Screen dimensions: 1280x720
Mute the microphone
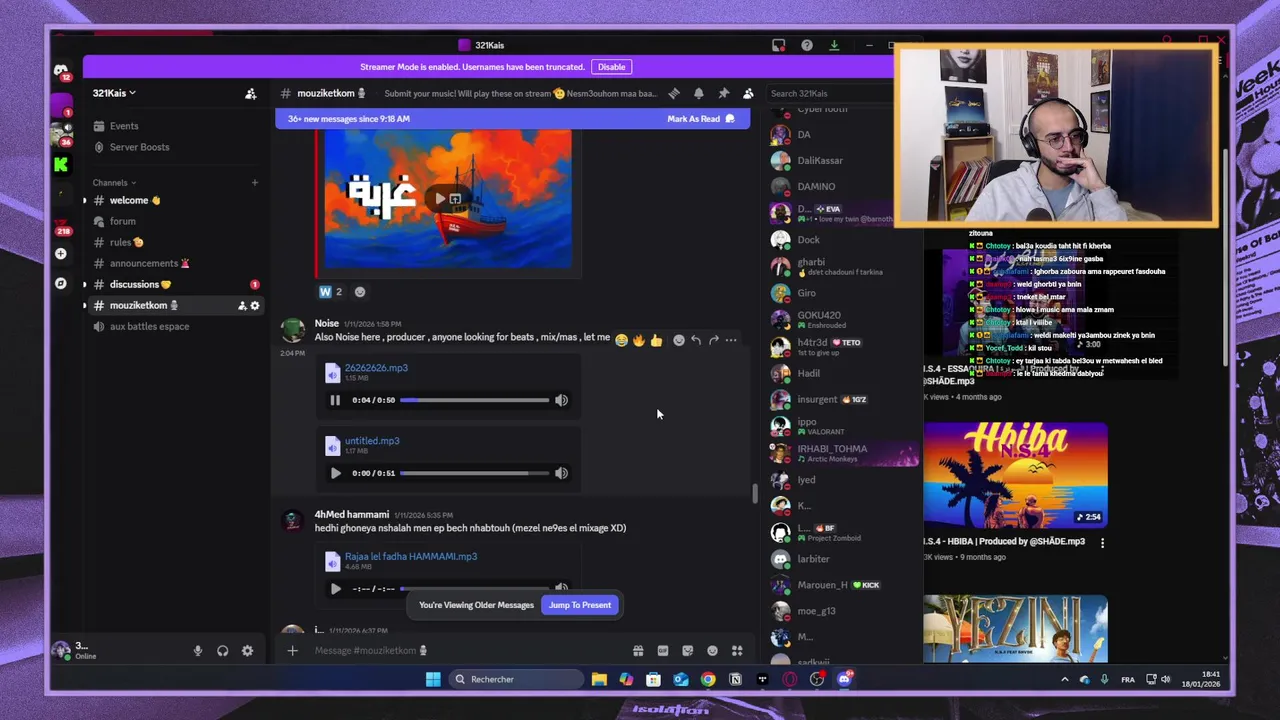coord(198,651)
